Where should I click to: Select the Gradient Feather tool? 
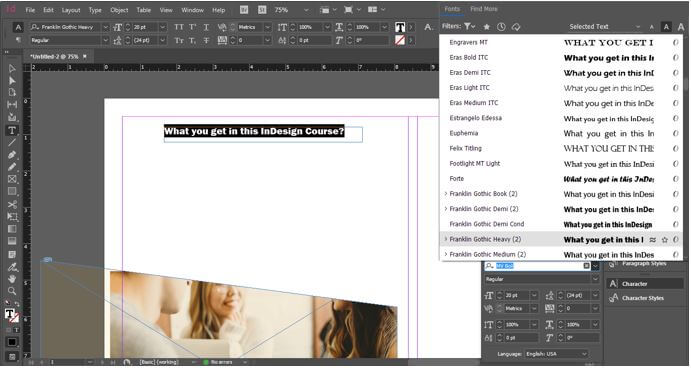pos(12,241)
